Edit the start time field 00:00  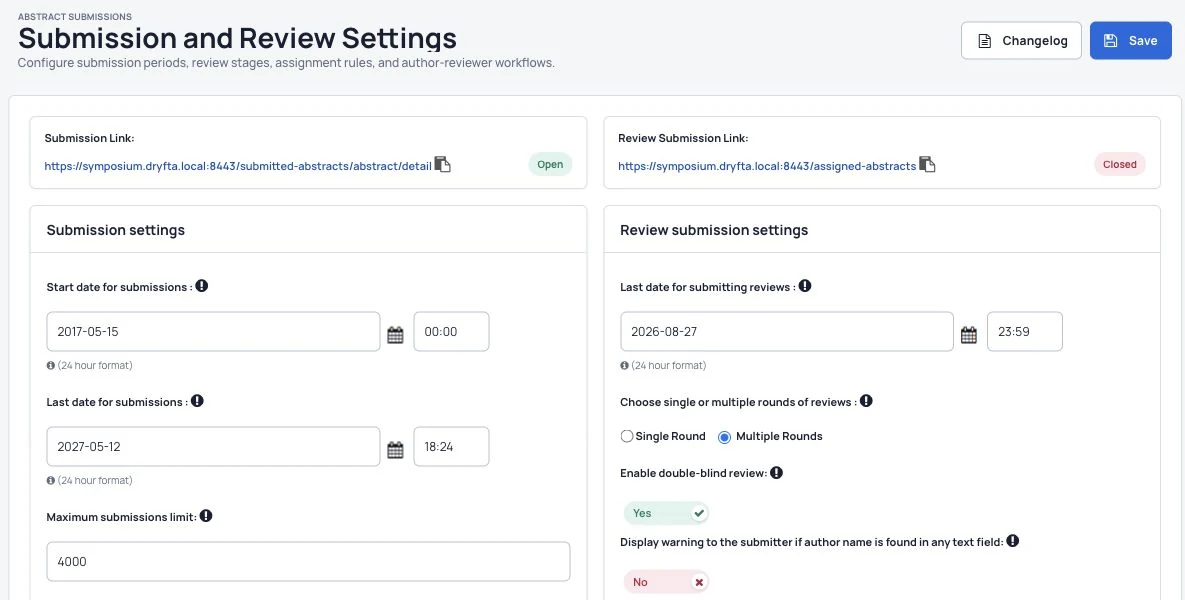pos(451,332)
